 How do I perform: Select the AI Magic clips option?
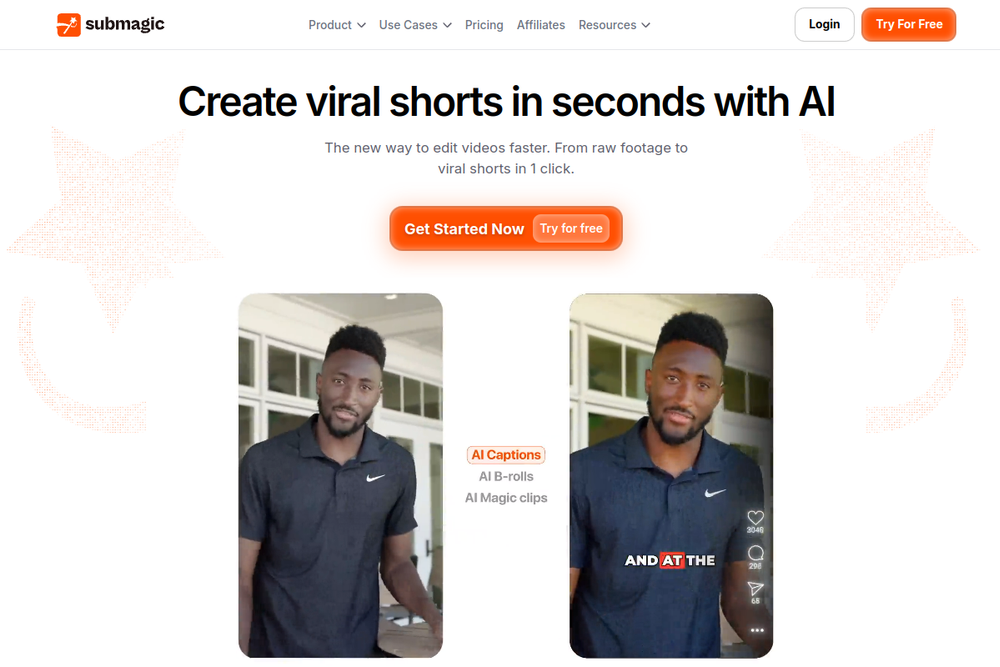506,498
